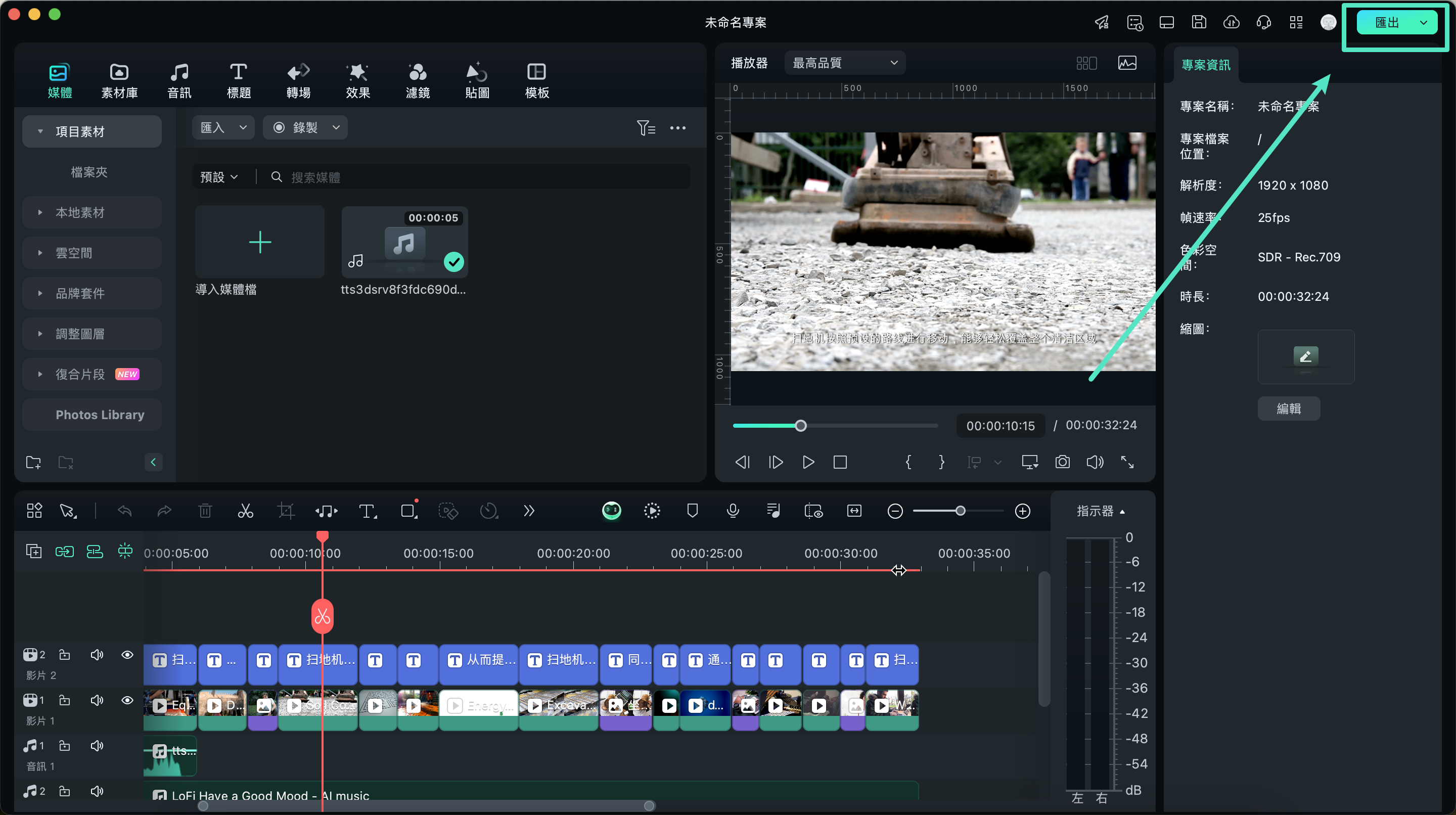Image resolution: width=1456 pixels, height=815 pixels.
Task: Click the add track icon in timeline
Action: coord(34,551)
